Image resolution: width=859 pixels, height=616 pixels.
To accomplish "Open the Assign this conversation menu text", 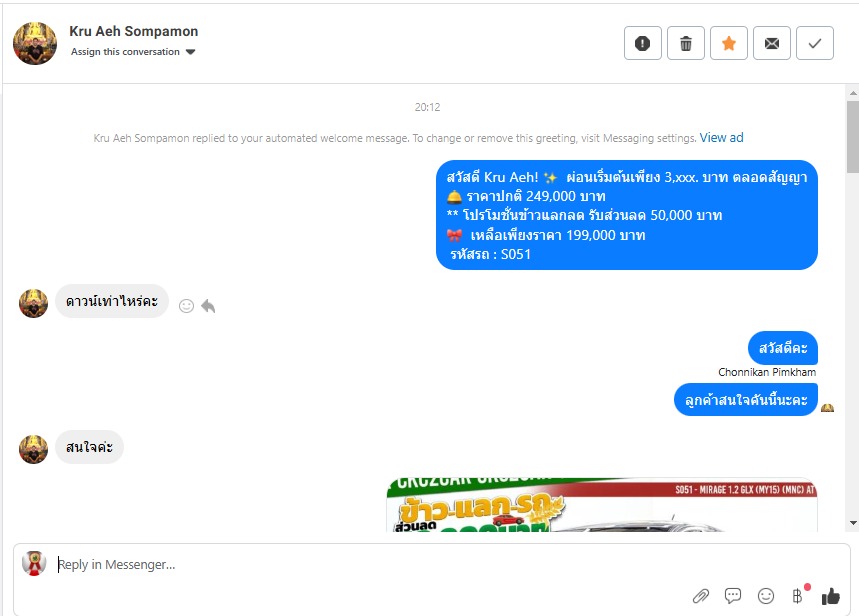I will point(125,52).
